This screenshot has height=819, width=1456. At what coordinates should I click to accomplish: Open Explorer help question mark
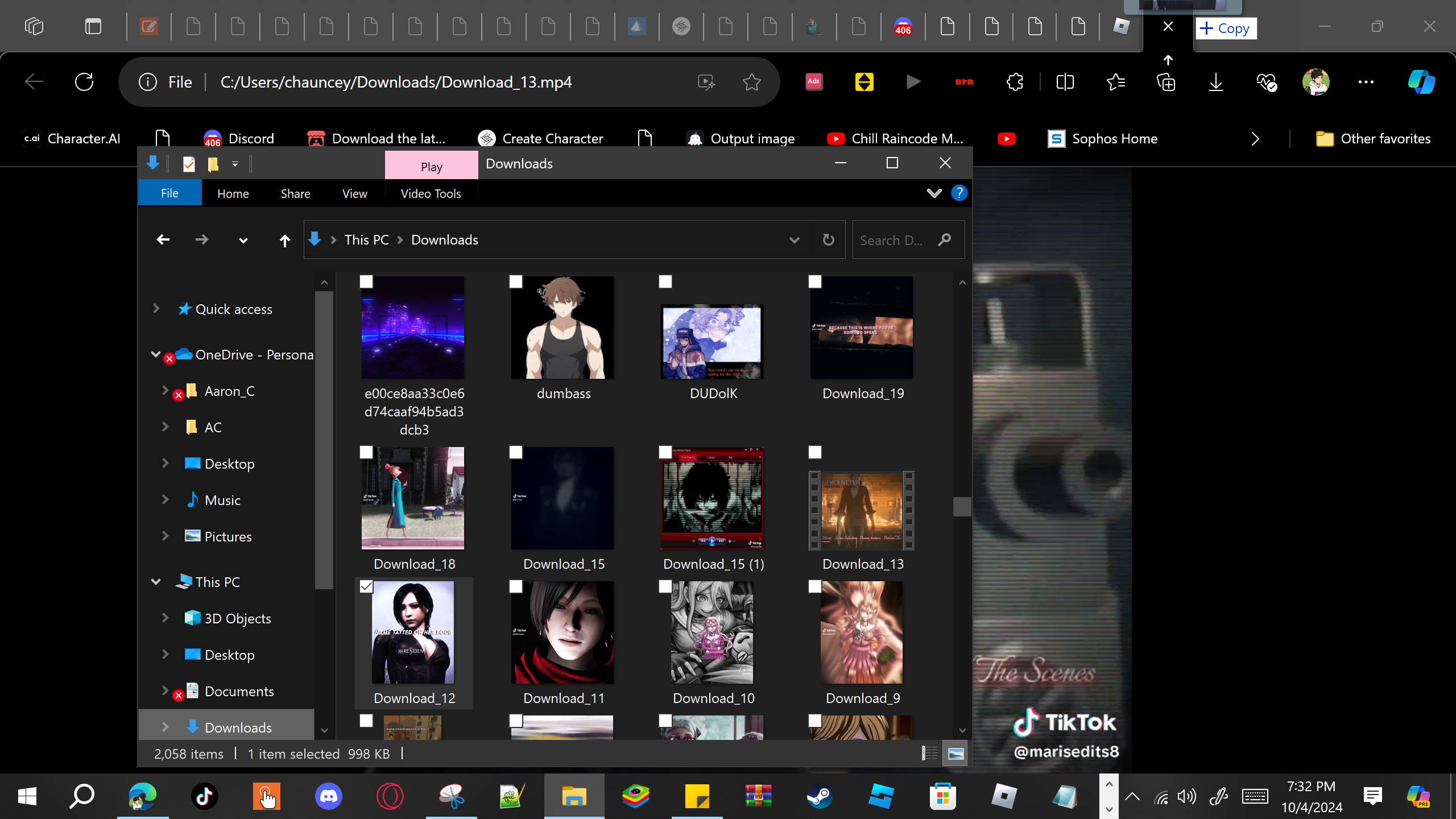pyautogui.click(x=959, y=193)
